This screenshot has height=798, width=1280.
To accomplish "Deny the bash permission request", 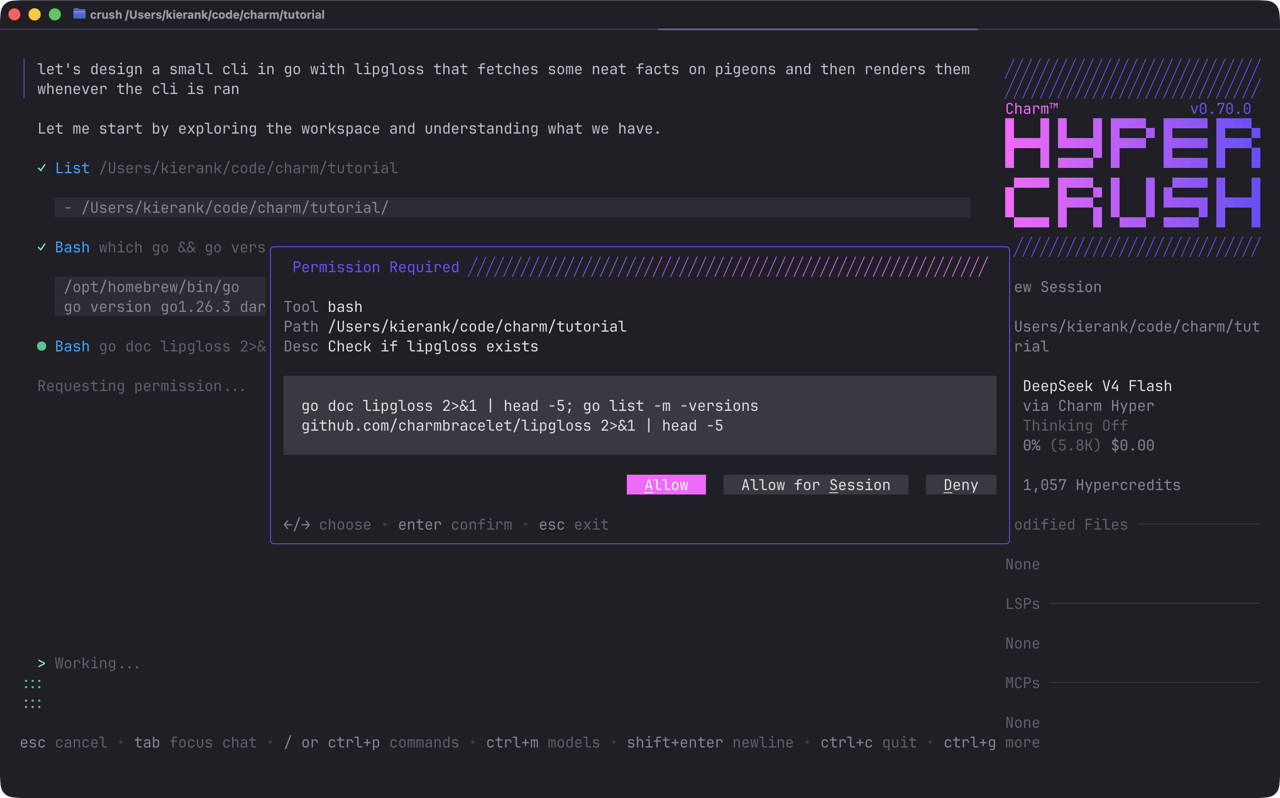I will 961,485.
